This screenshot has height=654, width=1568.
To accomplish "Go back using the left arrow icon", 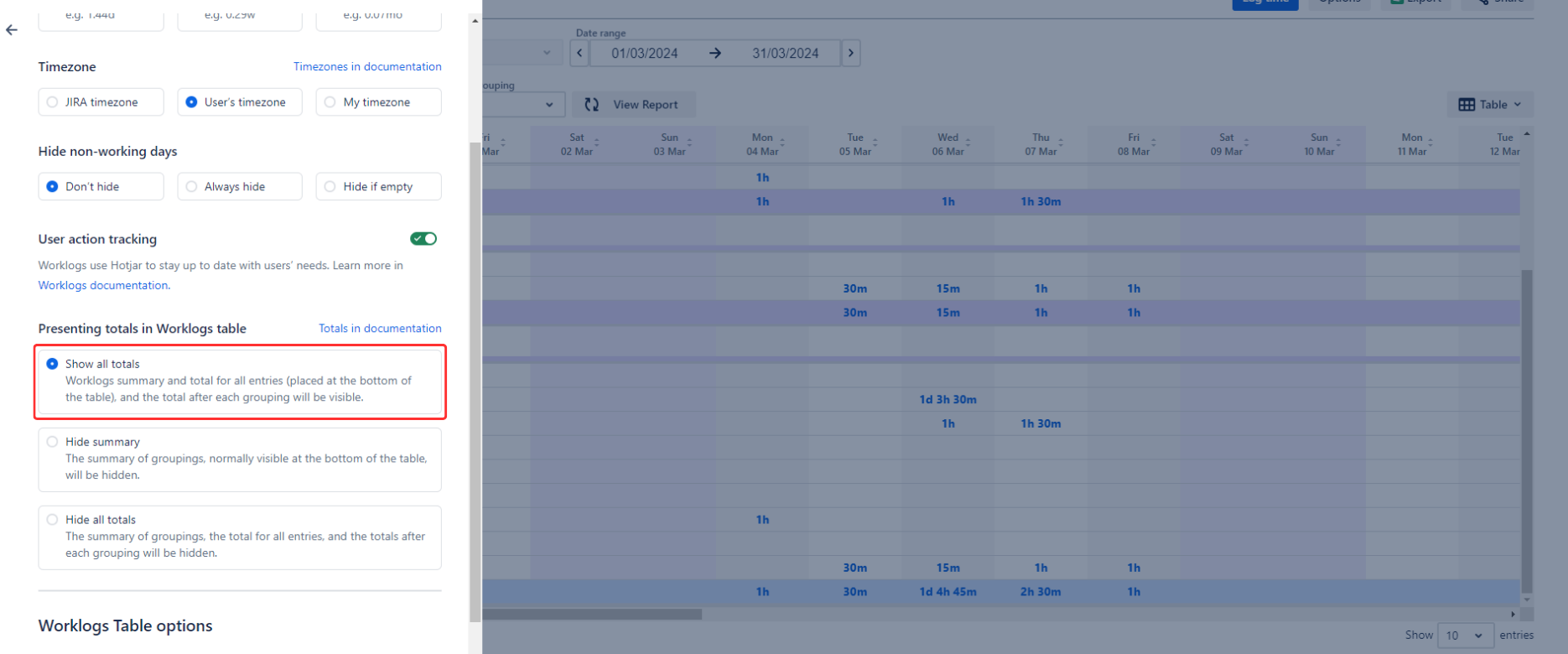I will 12,30.
